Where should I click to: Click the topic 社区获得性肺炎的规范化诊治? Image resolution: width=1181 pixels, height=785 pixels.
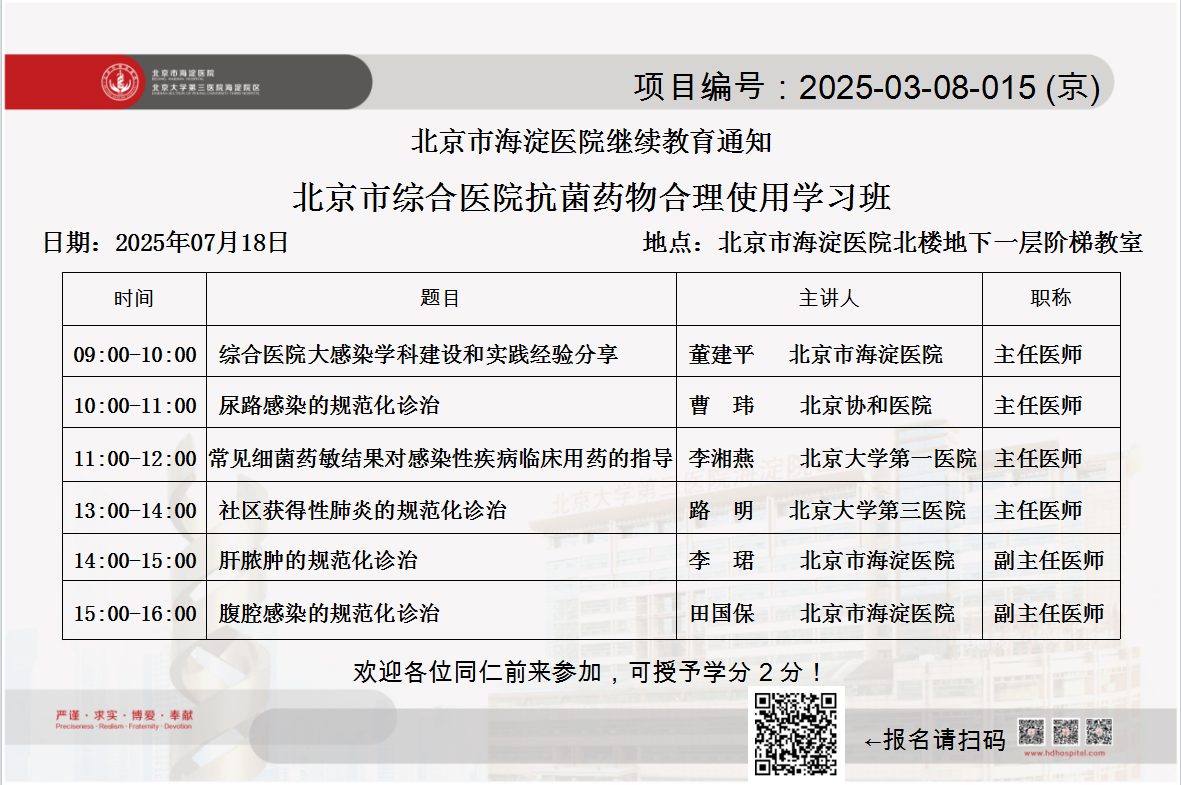362,511
